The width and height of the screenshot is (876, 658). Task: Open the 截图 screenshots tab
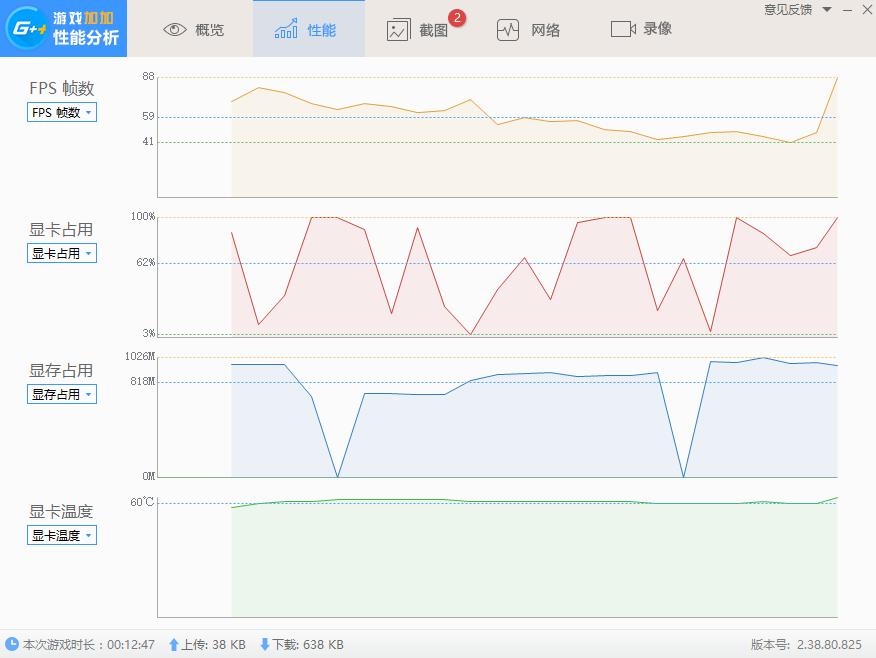[x=418, y=29]
